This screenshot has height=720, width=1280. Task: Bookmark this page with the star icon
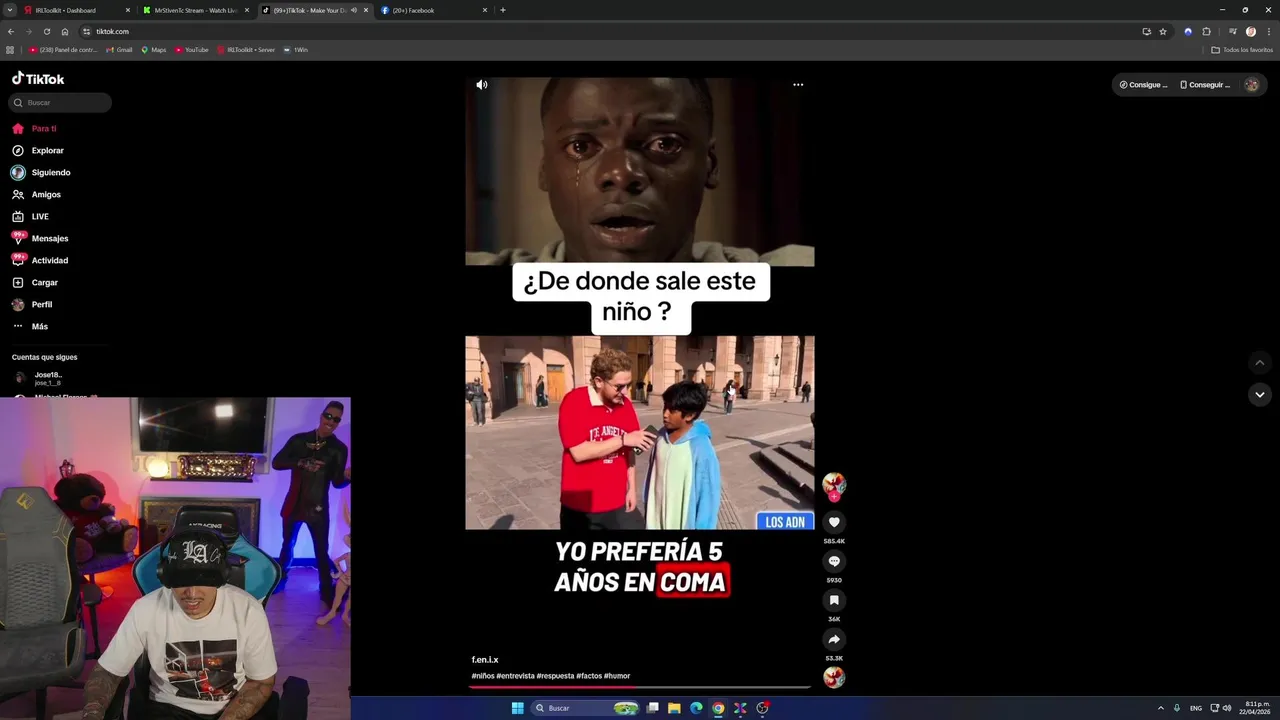pos(1163,31)
